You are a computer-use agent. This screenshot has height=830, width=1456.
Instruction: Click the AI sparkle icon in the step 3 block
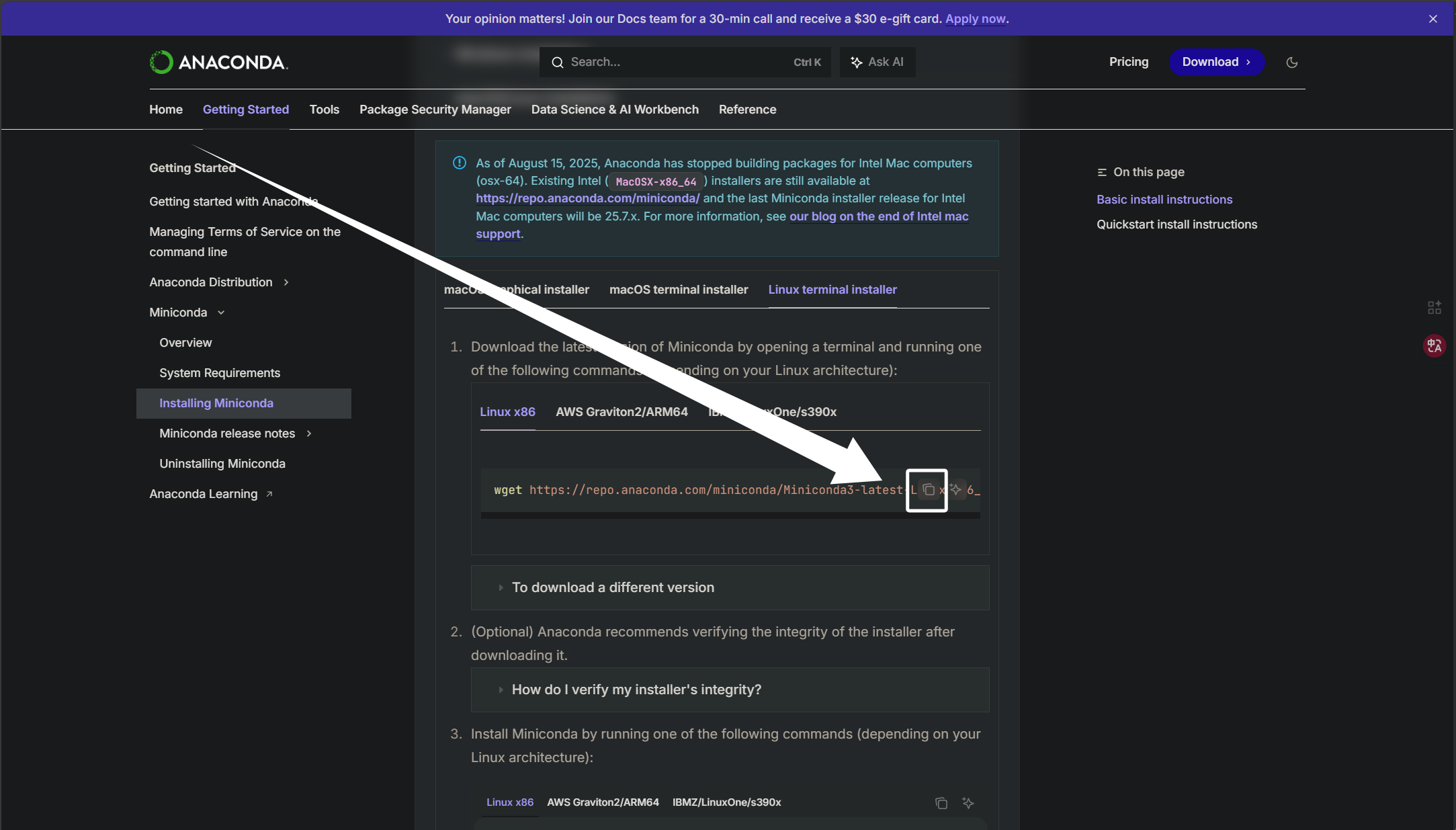[968, 803]
